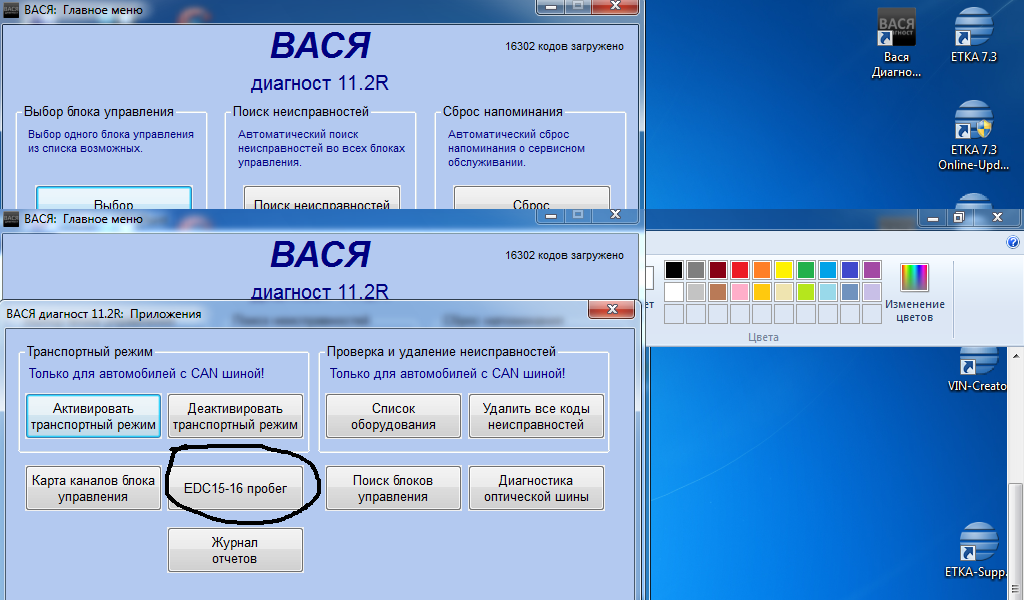Open the ETKA 7.3 Online-Update shortcut
The width and height of the screenshot is (1024, 600).
(x=973, y=136)
